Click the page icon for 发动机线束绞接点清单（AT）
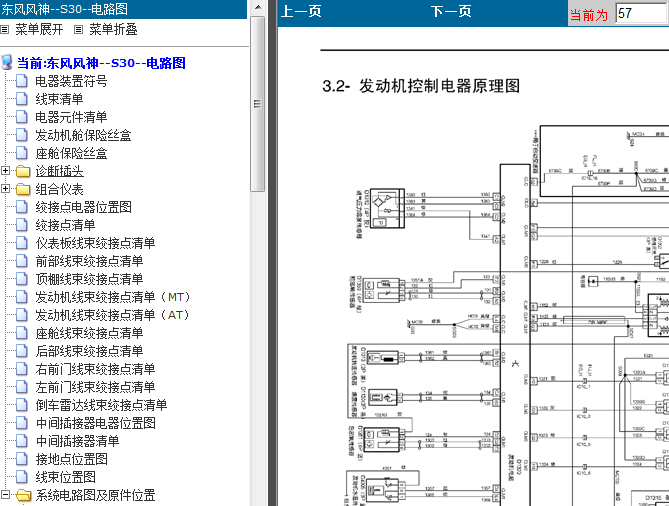Viewport: 669px width, 506px height. coord(22,315)
